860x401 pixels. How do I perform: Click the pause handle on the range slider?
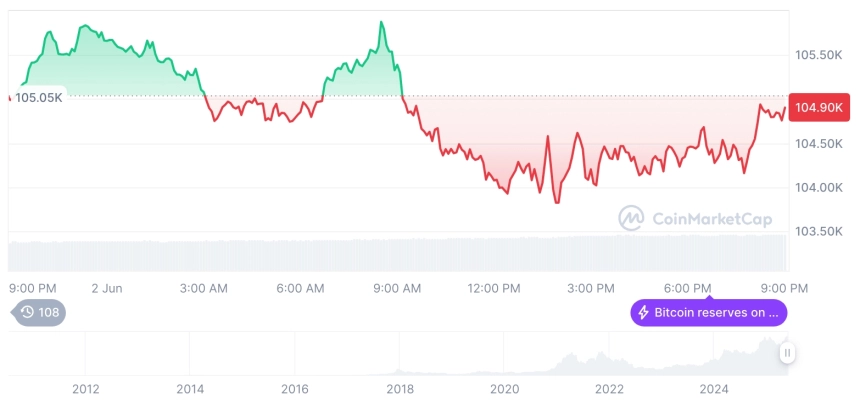pyautogui.click(x=787, y=352)
